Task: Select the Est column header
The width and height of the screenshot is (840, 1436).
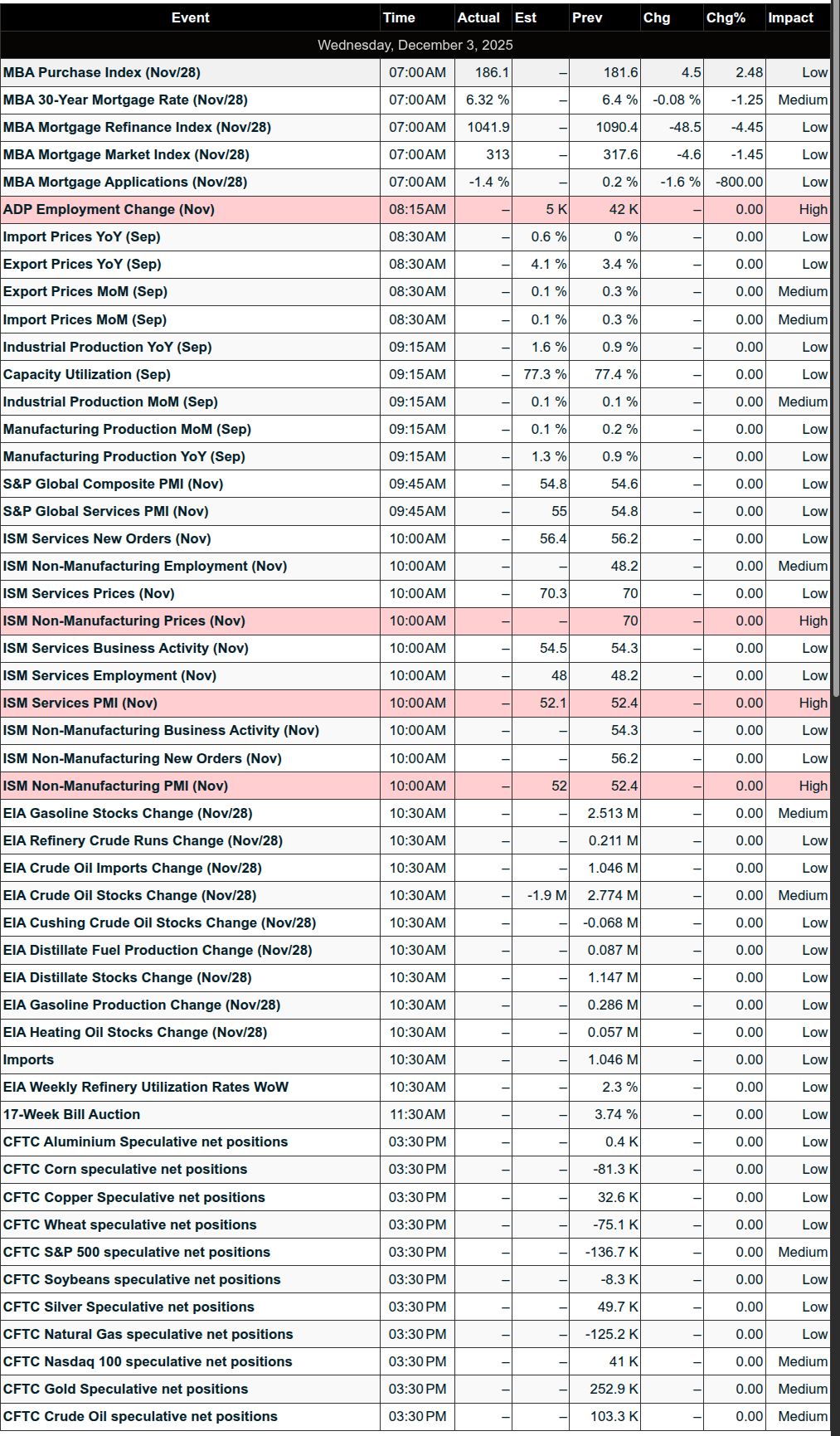Action: pyautogui.click(x=526, y=17)
